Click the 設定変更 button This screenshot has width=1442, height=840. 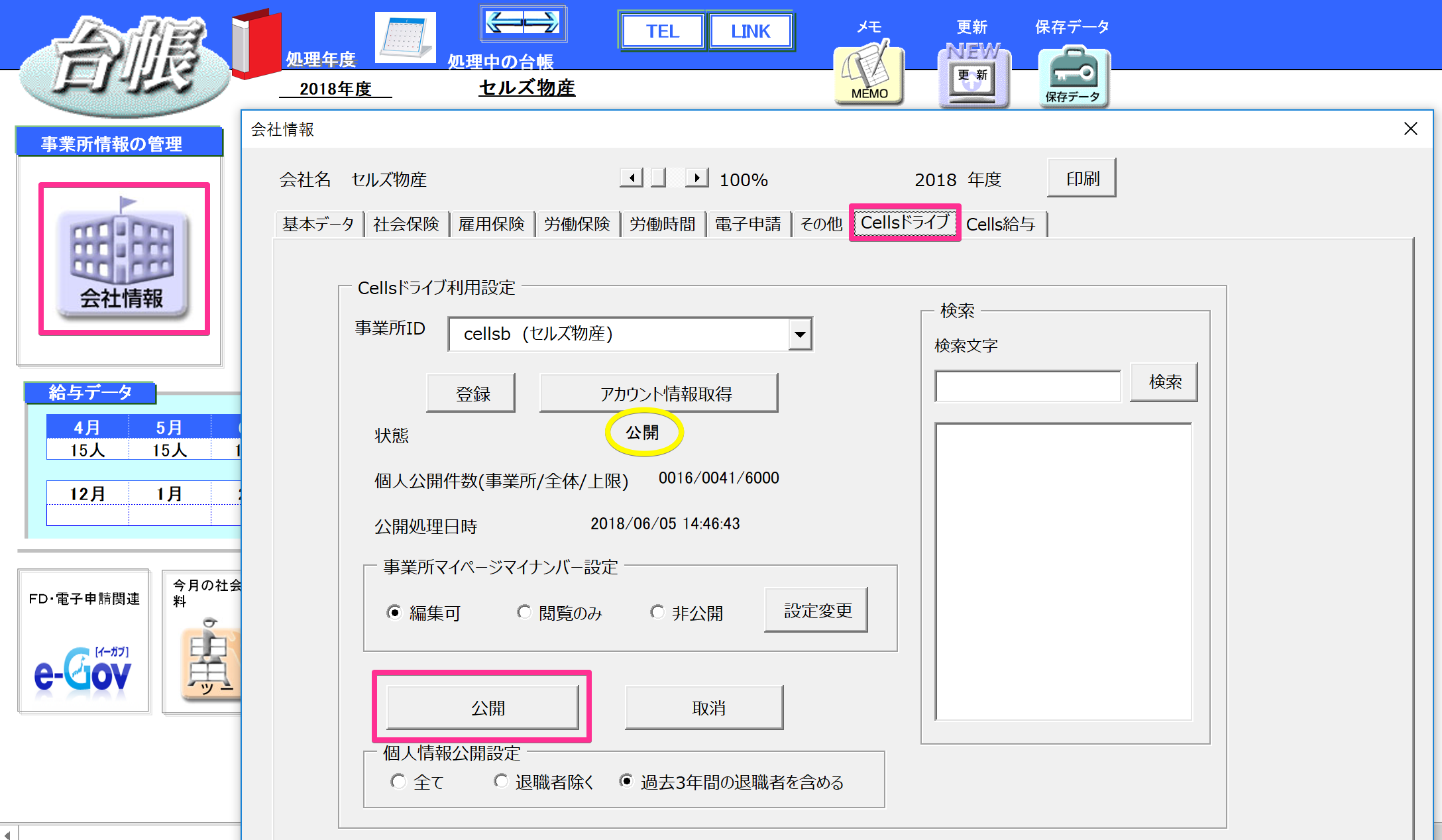click(x=816, y=610)
